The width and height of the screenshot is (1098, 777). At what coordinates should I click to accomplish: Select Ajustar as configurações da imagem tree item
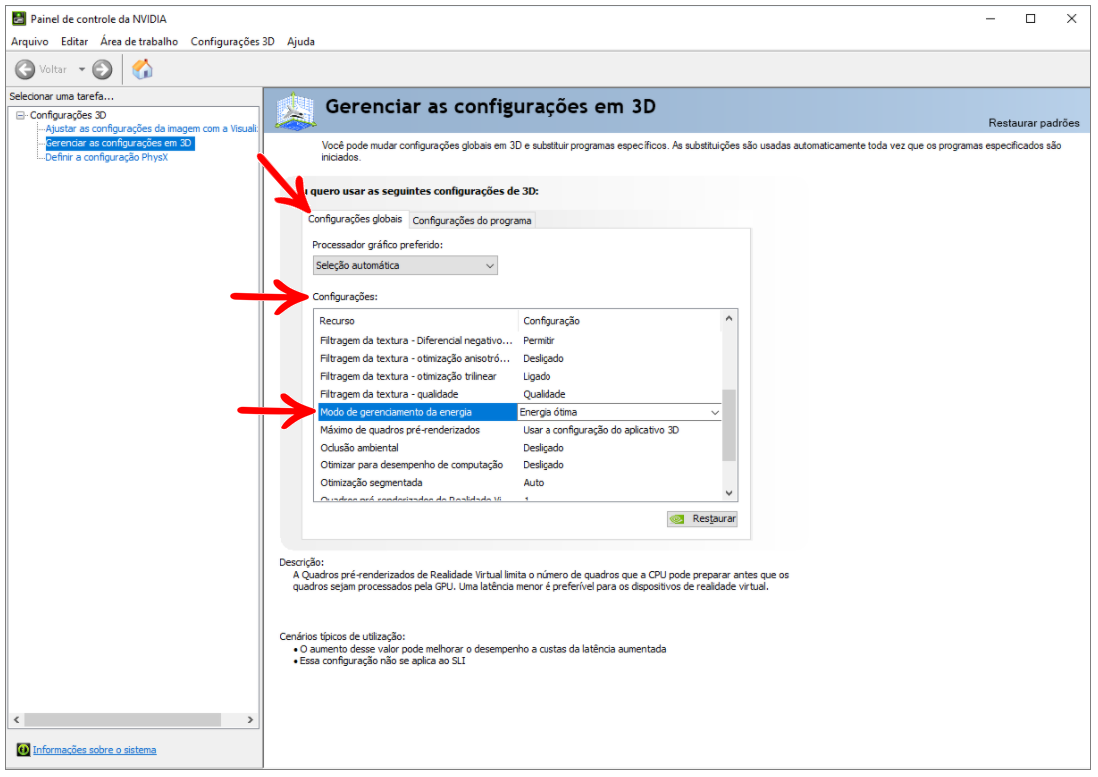click(x=151, y=129)
